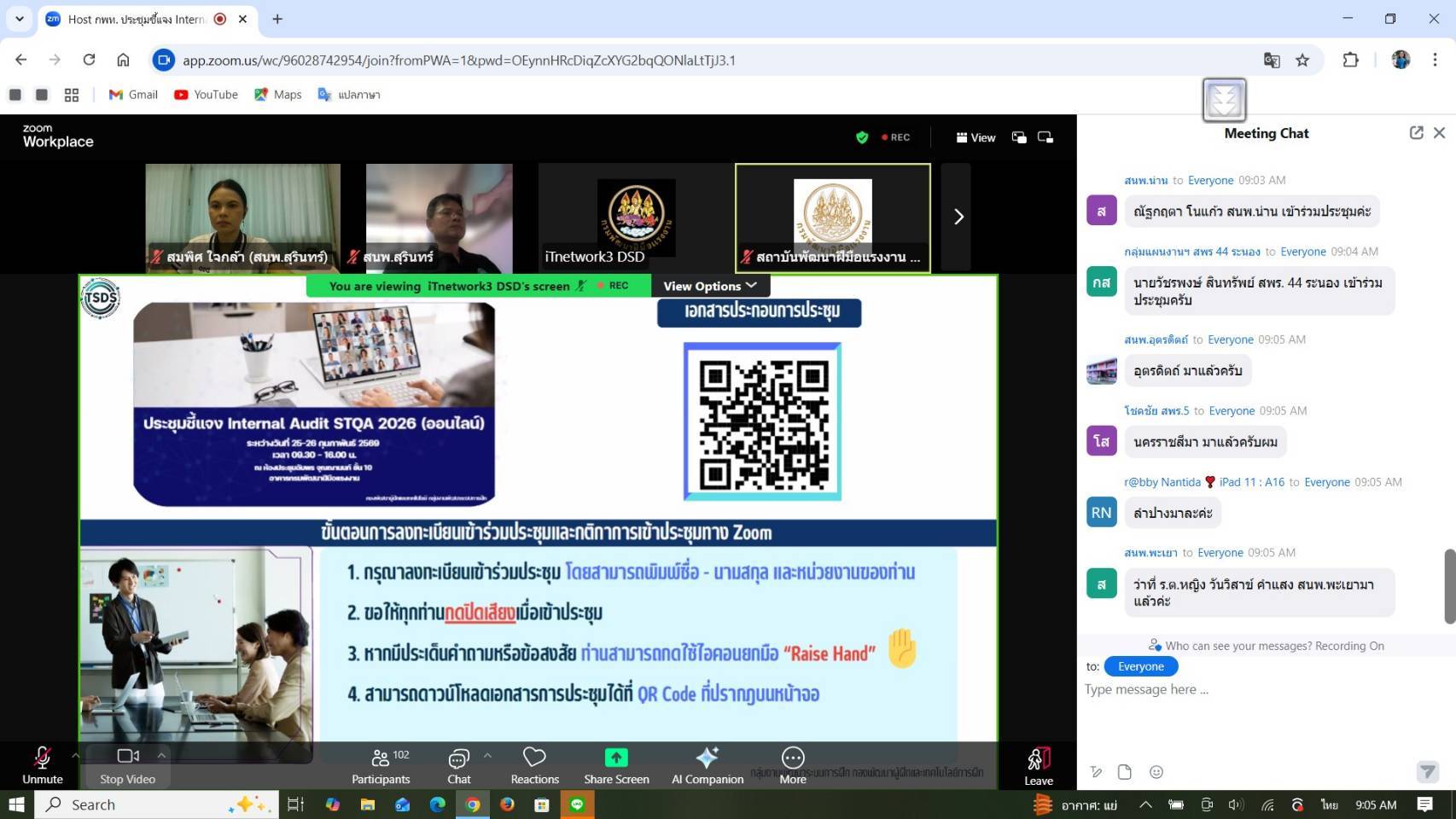Screen dimensions: 1456x819
Task: Click the Meeting Chat scrollbar
Action: (1448, 586)
